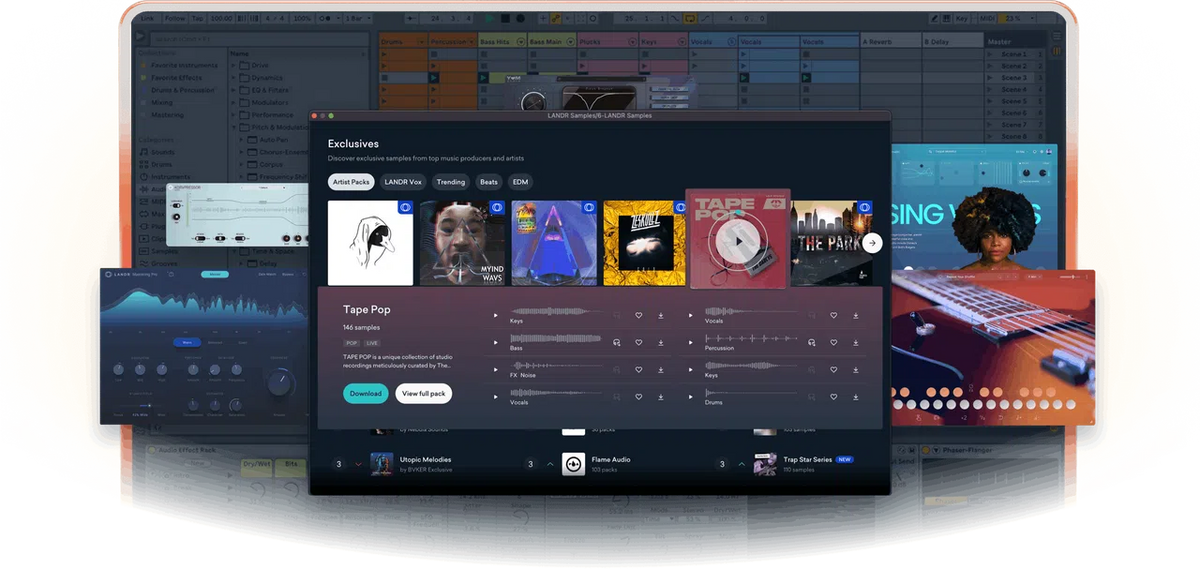Click up chevron beside Trap Star Series
This screenshot has width=1200, height=569.
point(741,464)
